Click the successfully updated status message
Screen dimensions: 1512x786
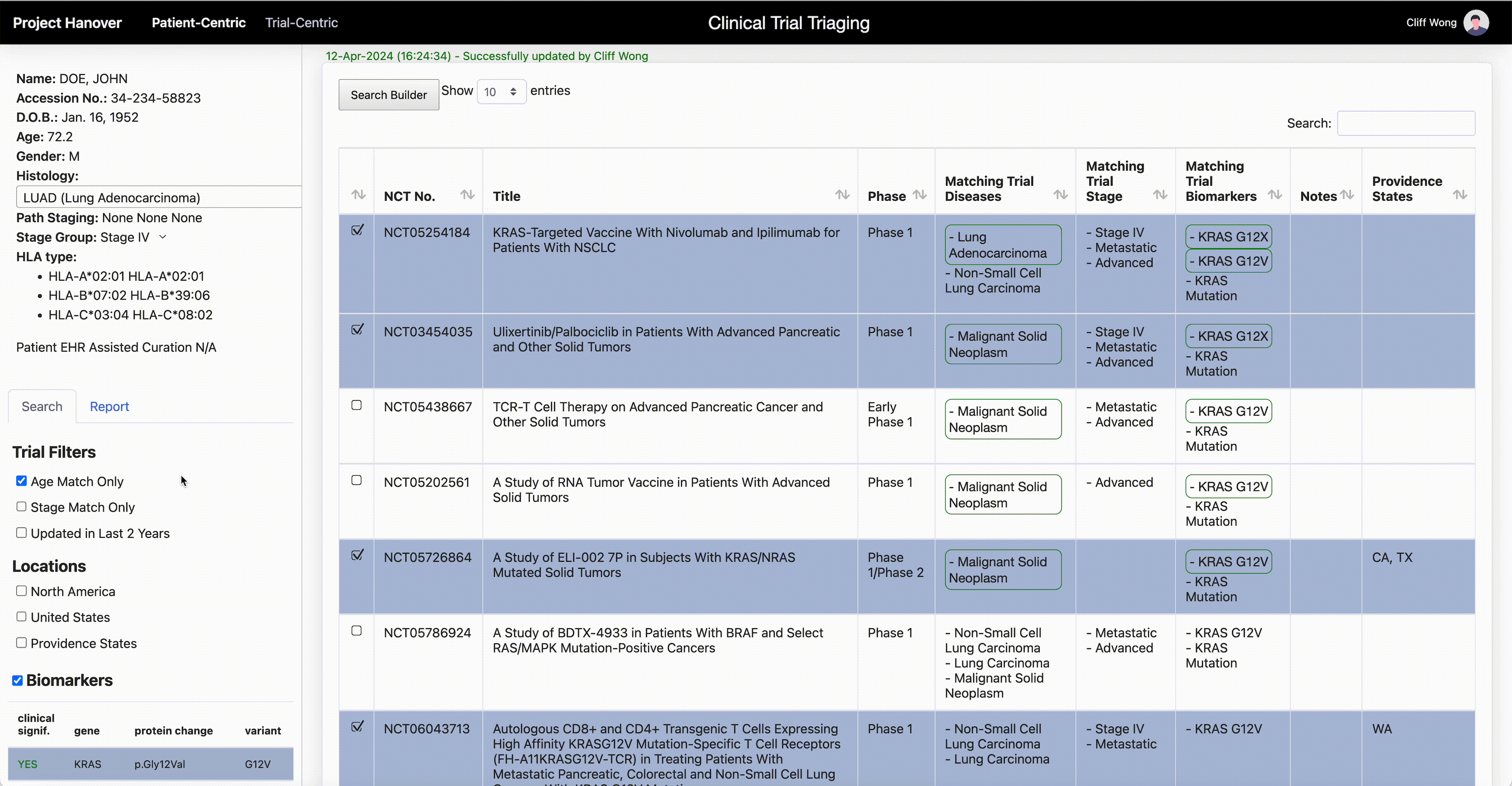pos(487,56)
